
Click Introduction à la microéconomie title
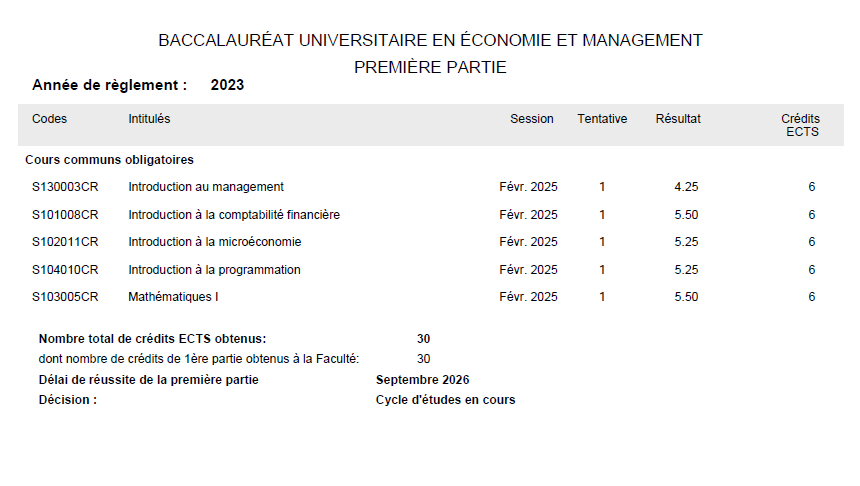pos(215,241)
